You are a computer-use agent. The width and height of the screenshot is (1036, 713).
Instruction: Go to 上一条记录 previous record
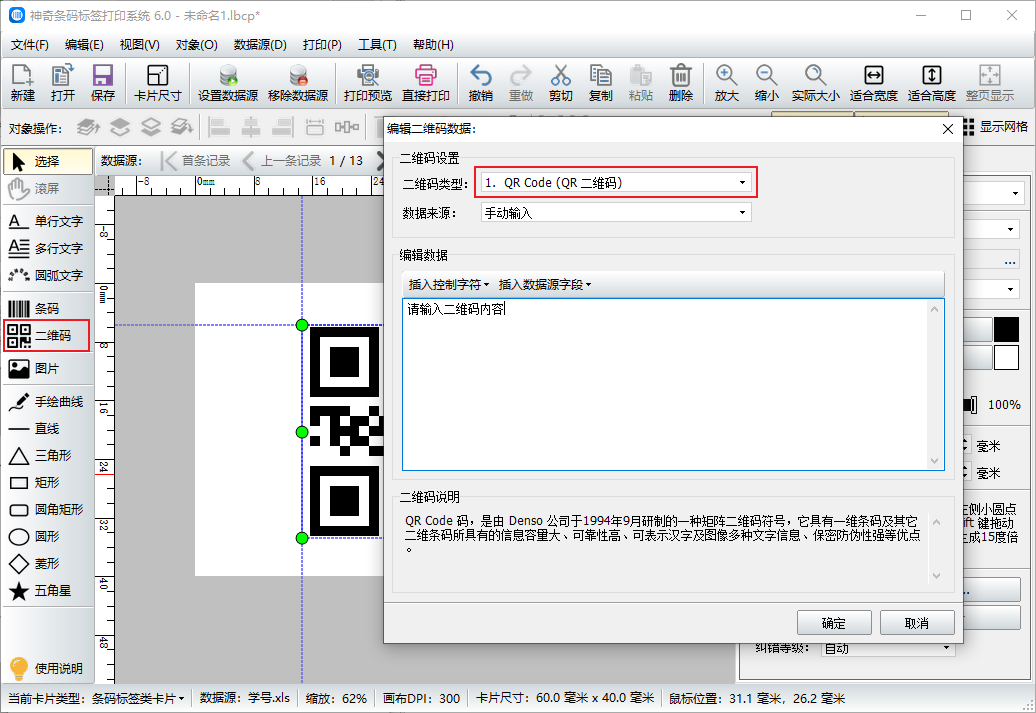pos(282,161)
